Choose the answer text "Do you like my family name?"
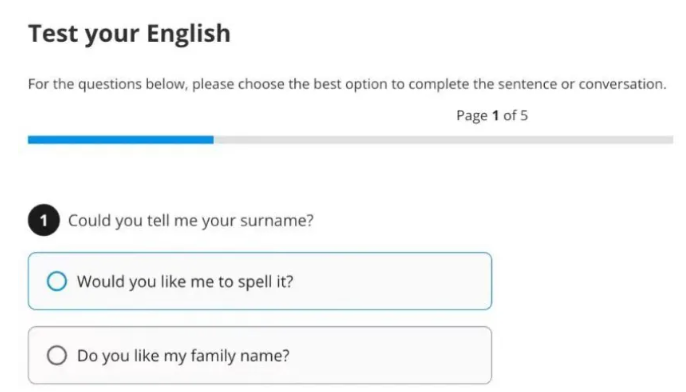The image size is (686, 392). click(183, 355)
